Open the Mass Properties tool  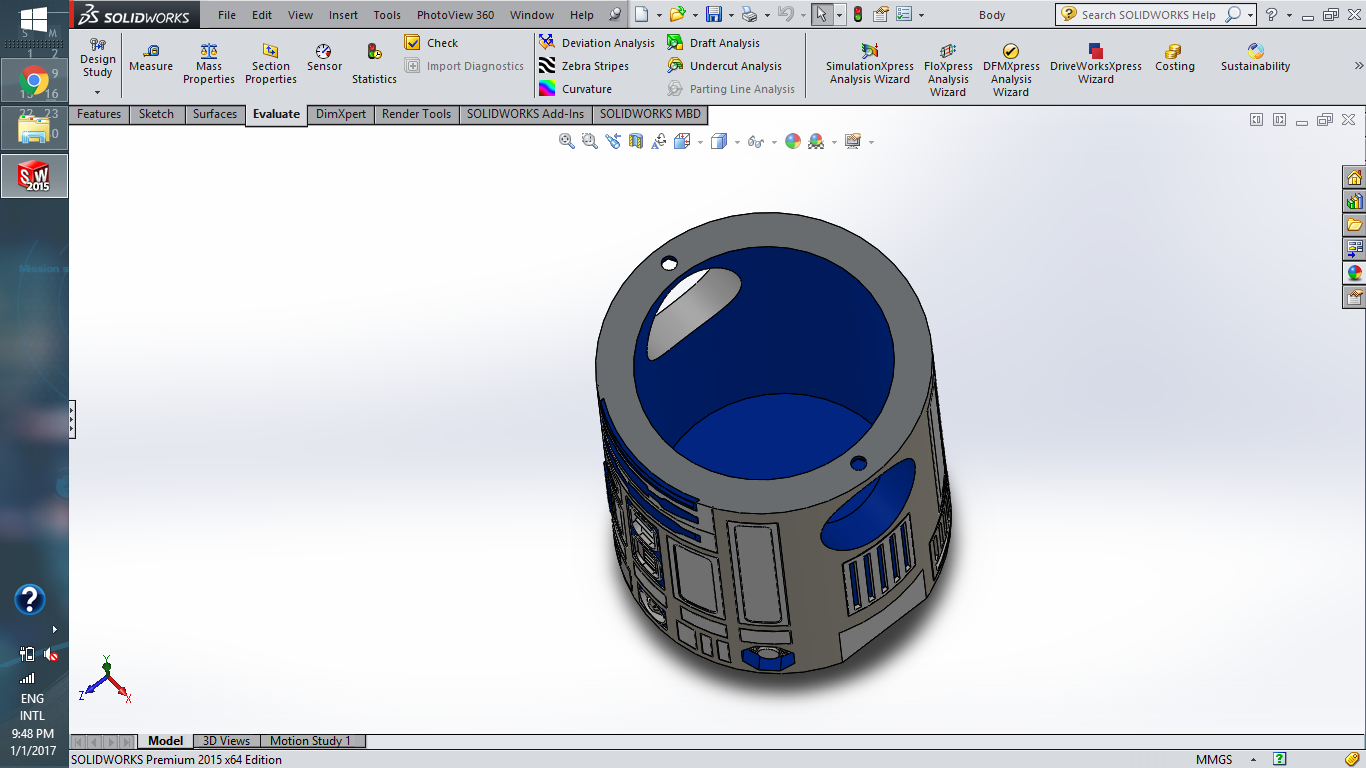point(208,60)
